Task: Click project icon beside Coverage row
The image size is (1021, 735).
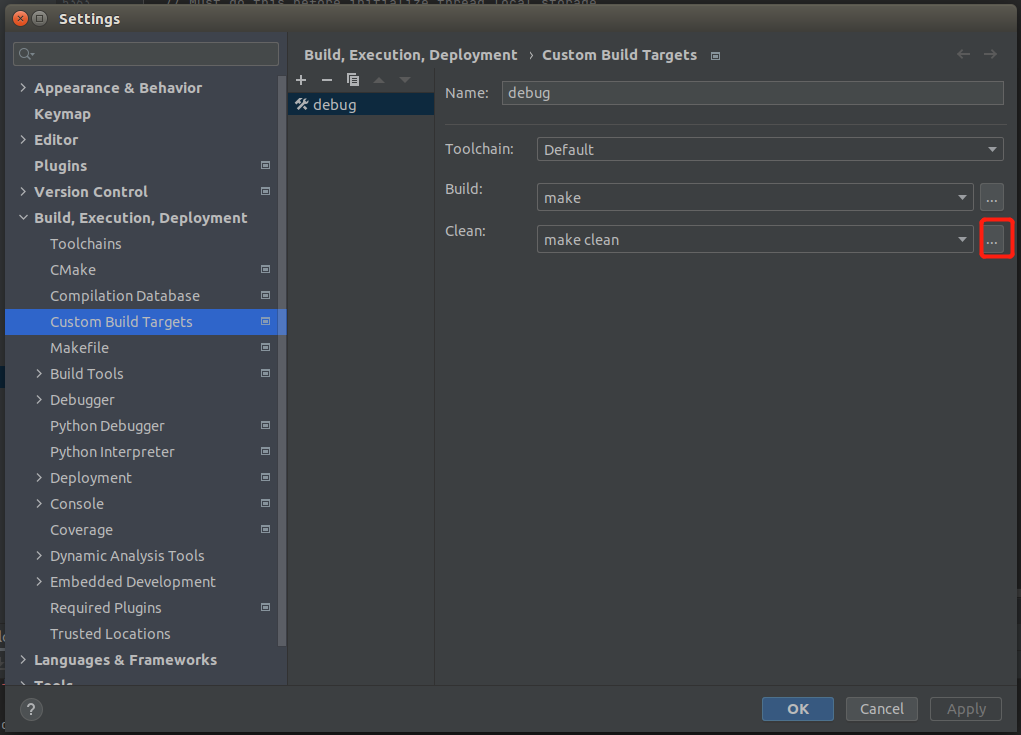Action: pyautogui.click(x=266, y=530)
